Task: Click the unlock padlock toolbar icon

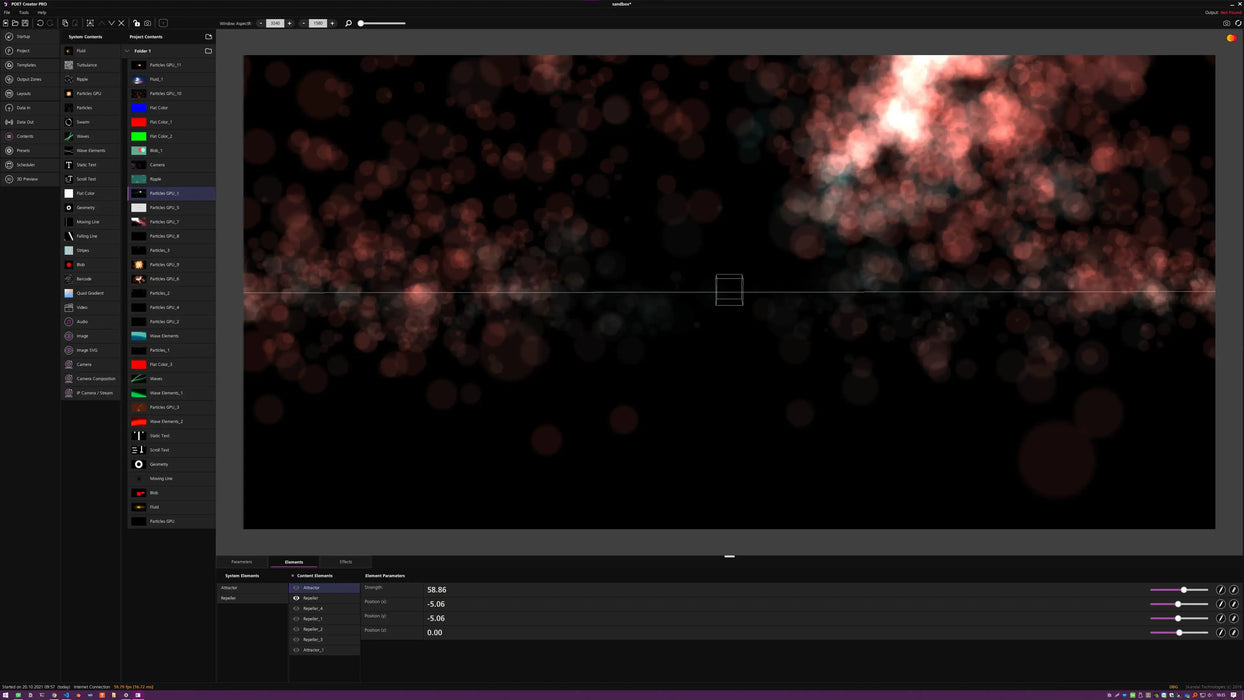Action: [x=136, y=23]
